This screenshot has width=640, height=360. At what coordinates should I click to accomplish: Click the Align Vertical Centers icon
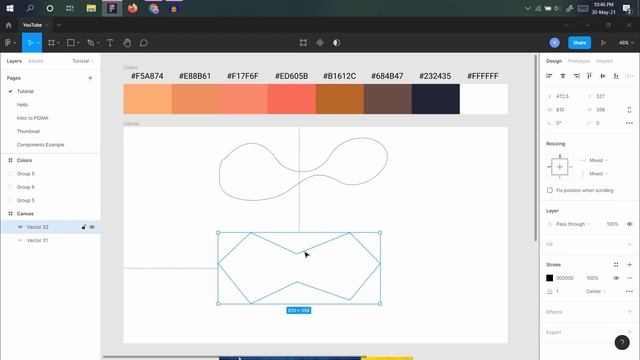(603, 76)
